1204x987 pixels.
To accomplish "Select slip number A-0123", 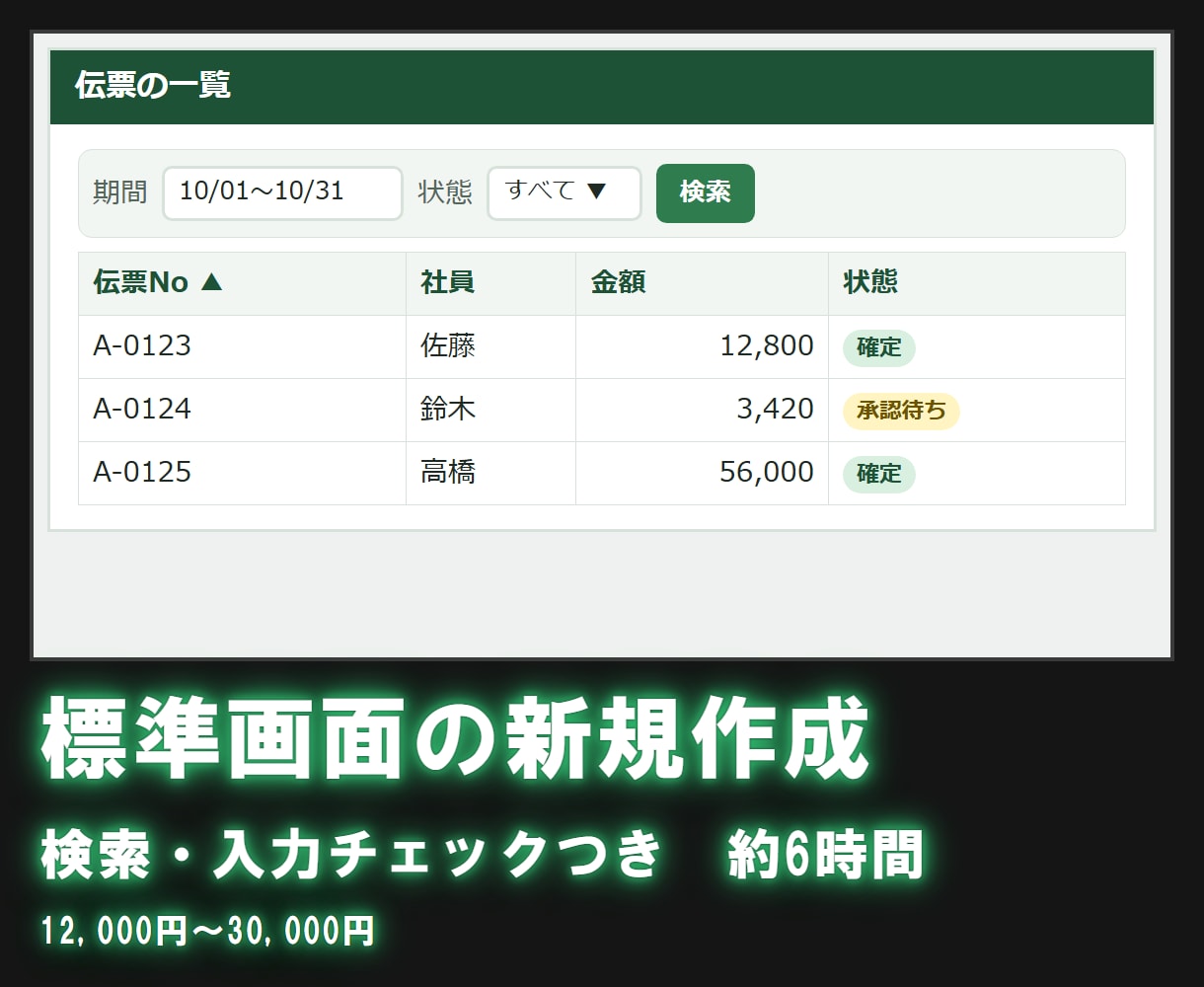I will click(x=142, y=346).
